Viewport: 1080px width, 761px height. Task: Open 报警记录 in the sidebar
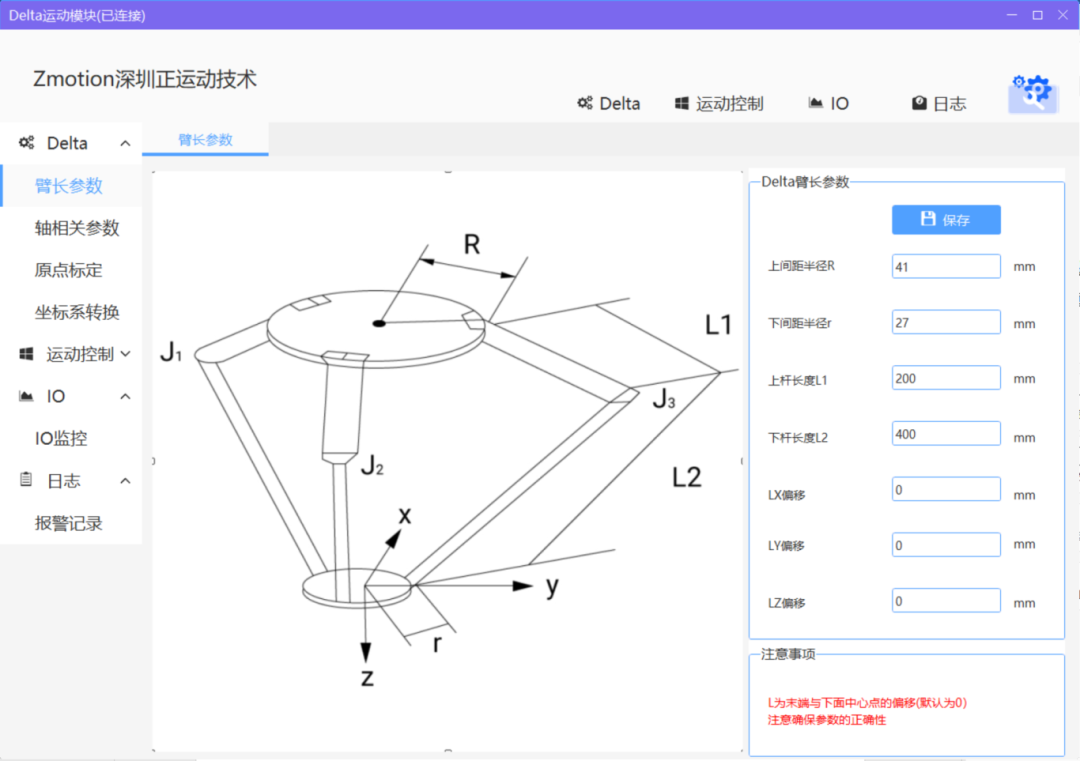pos(72,523)
